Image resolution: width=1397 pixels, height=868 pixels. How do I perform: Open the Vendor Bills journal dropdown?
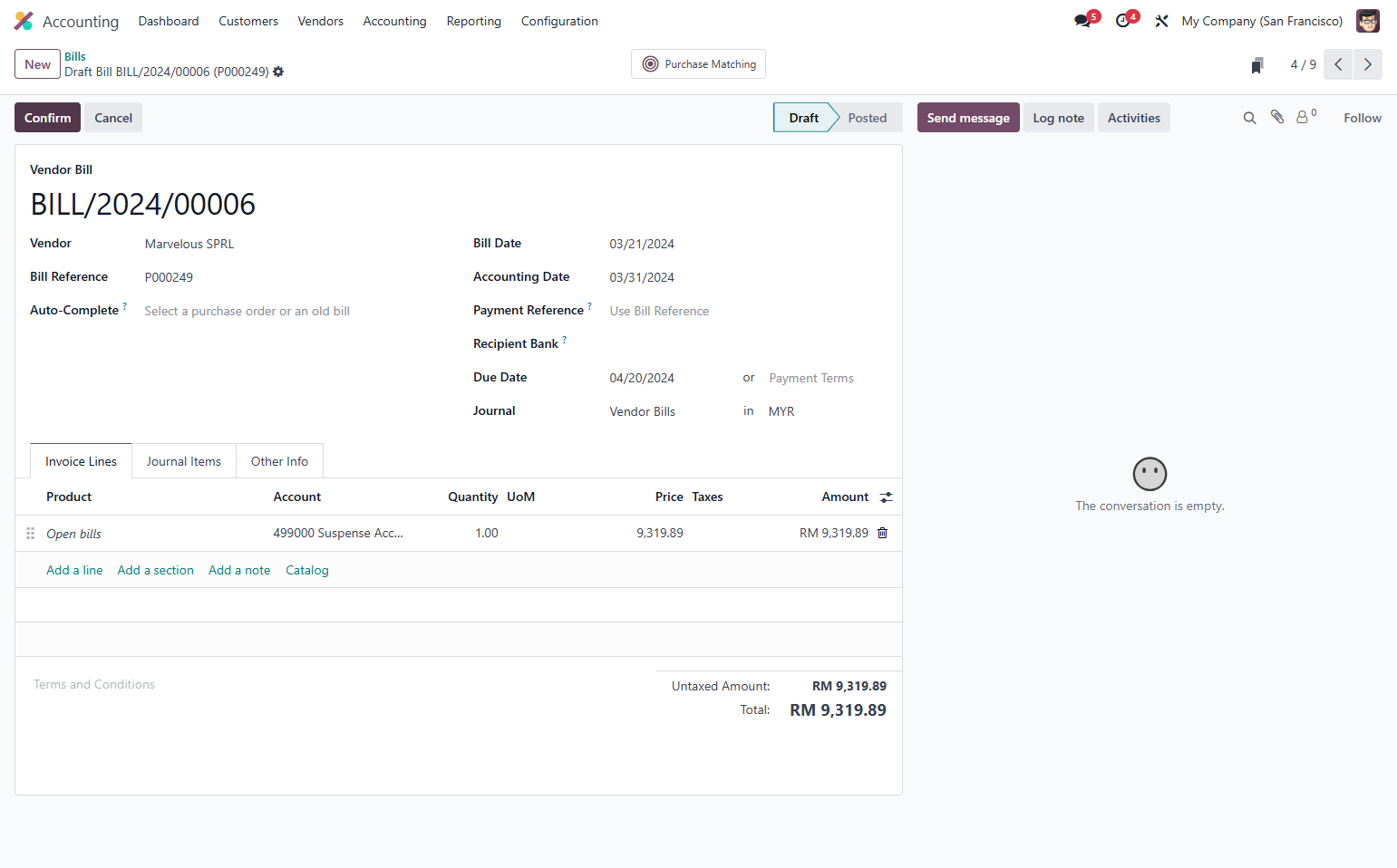[x=671, y=411]
